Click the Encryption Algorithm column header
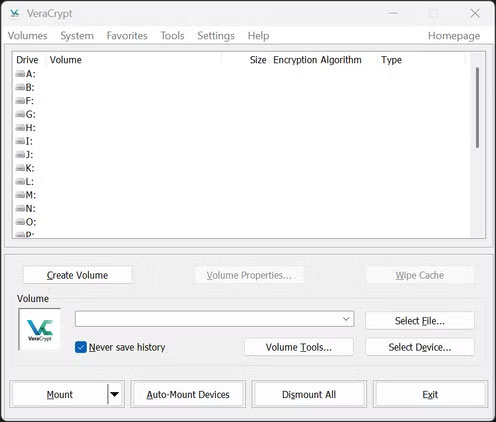Viewport: 496px width, 422px height. pyautogui.click(x=317, y=60)
